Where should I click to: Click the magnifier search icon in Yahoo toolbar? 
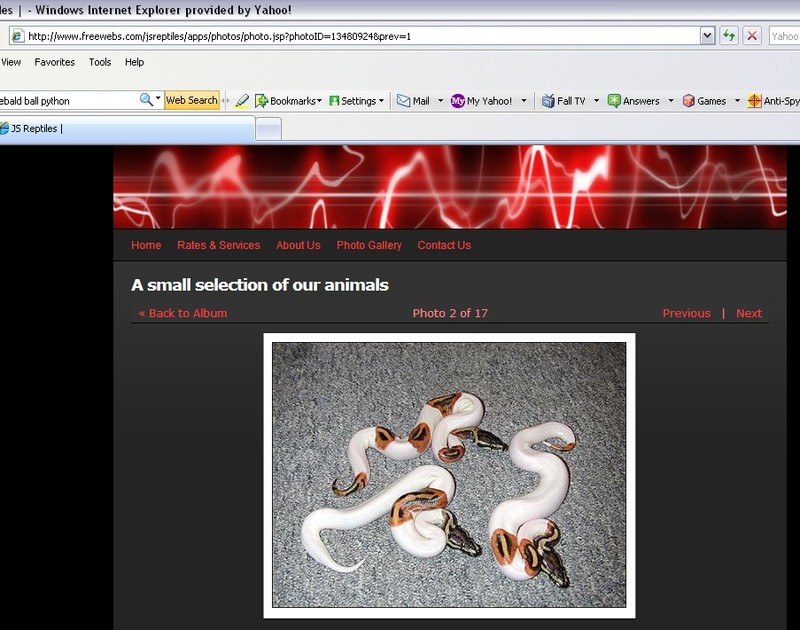pyautogui.click(x=146, y=100)
